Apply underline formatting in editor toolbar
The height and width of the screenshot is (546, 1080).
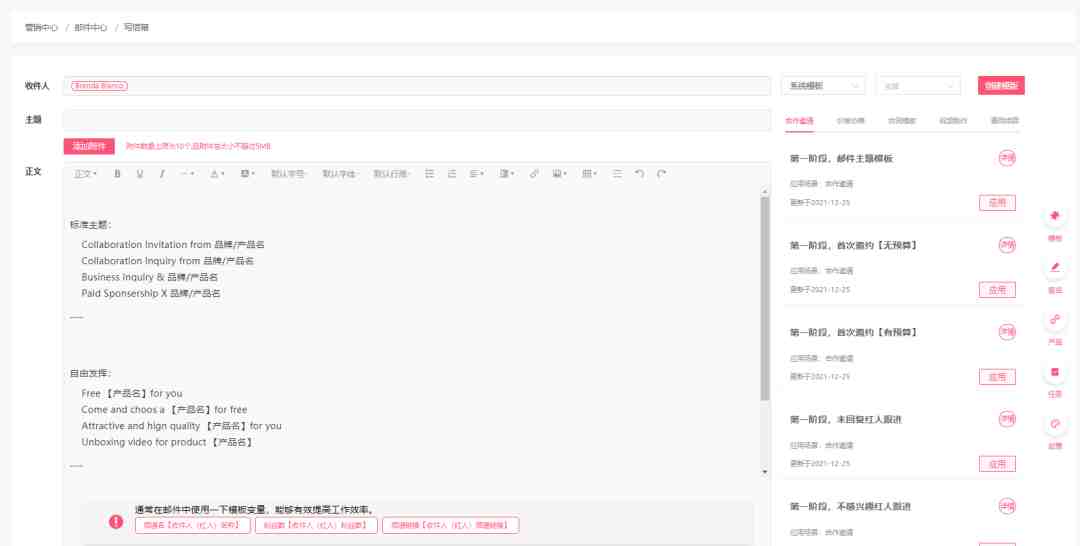click(140, 174)
